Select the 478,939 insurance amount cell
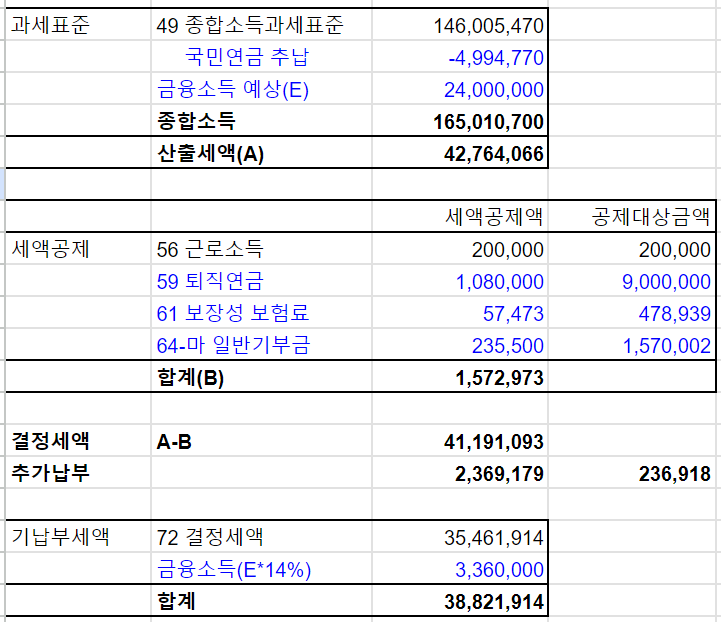 [x=632, y=312]
